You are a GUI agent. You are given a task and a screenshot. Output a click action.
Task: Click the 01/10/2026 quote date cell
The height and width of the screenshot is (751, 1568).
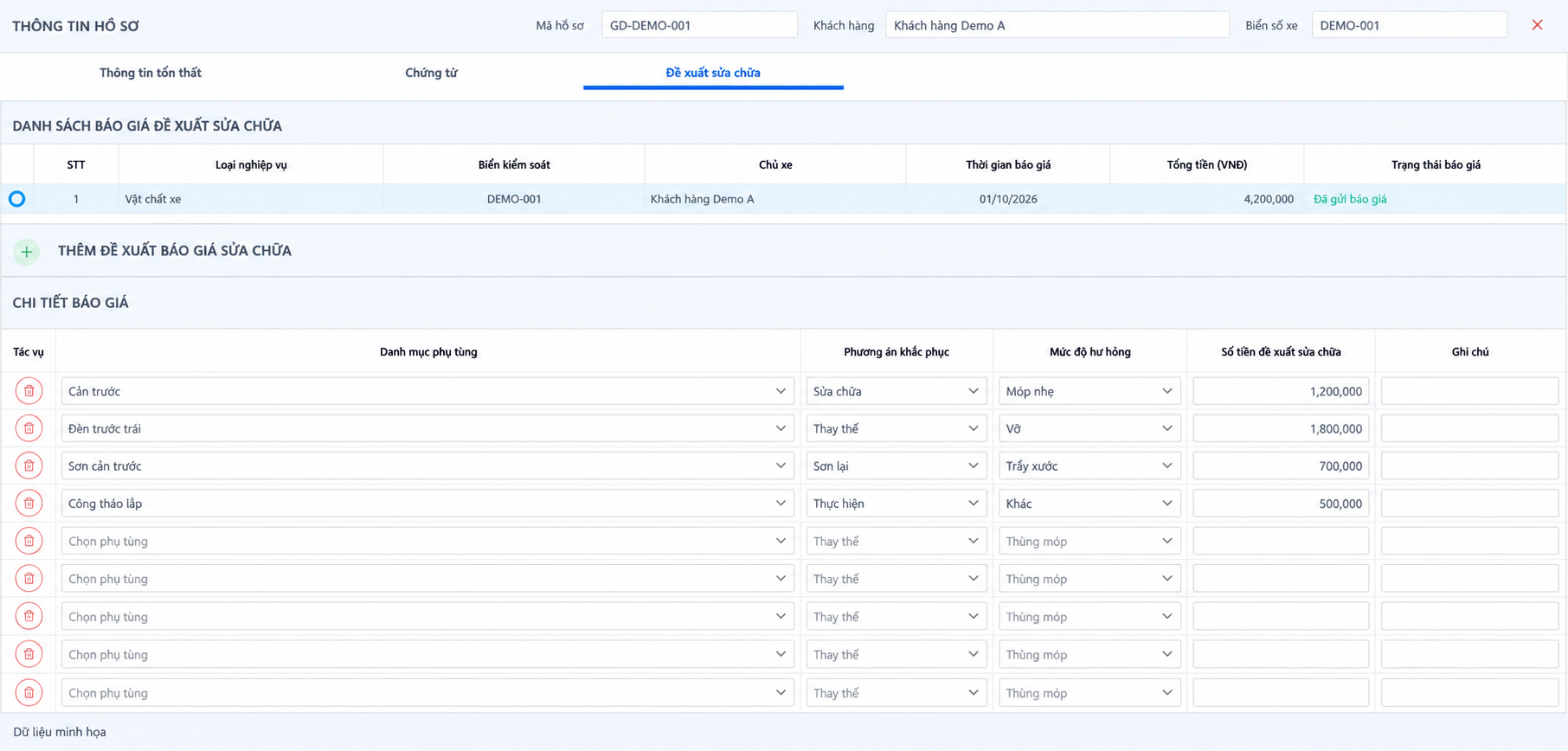coord(1008,199)
